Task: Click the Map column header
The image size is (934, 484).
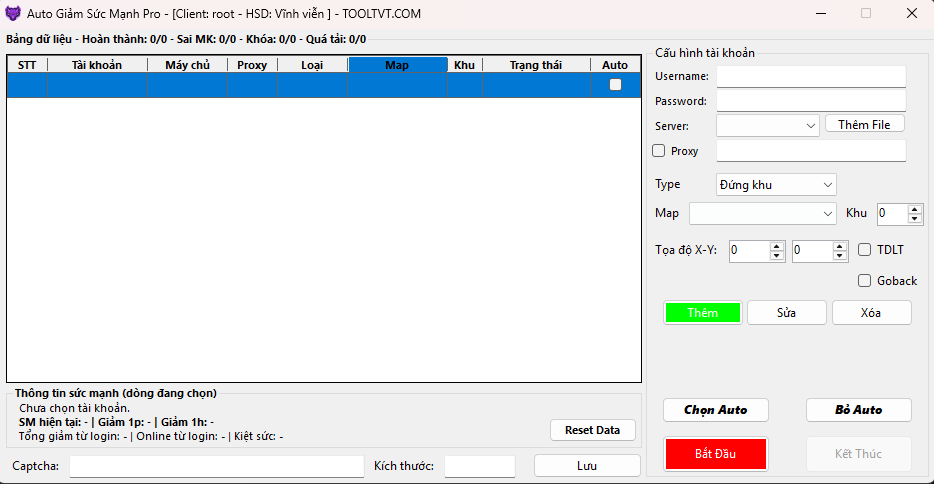Action: [397, 65]
